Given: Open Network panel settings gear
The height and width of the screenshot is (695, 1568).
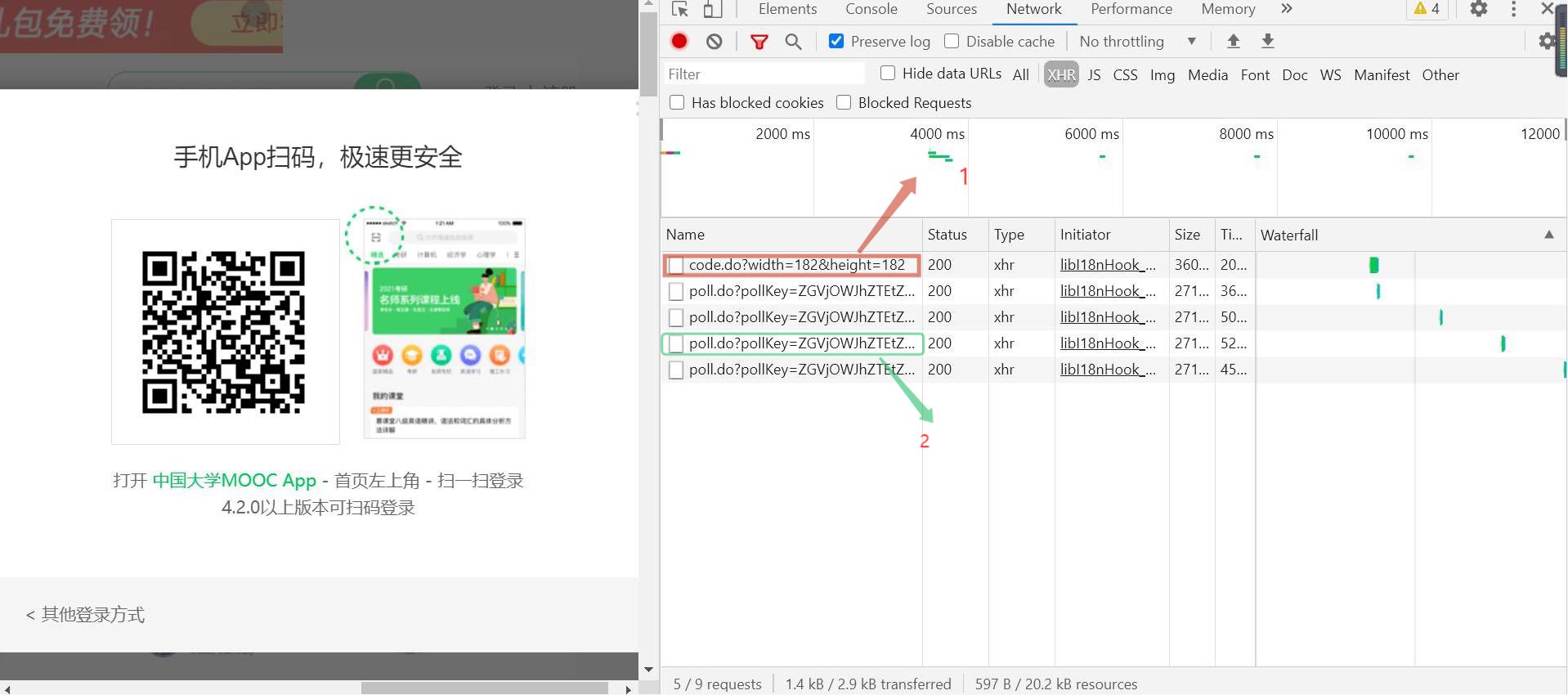Looking at the screenshot, I should click(1547, 41).
